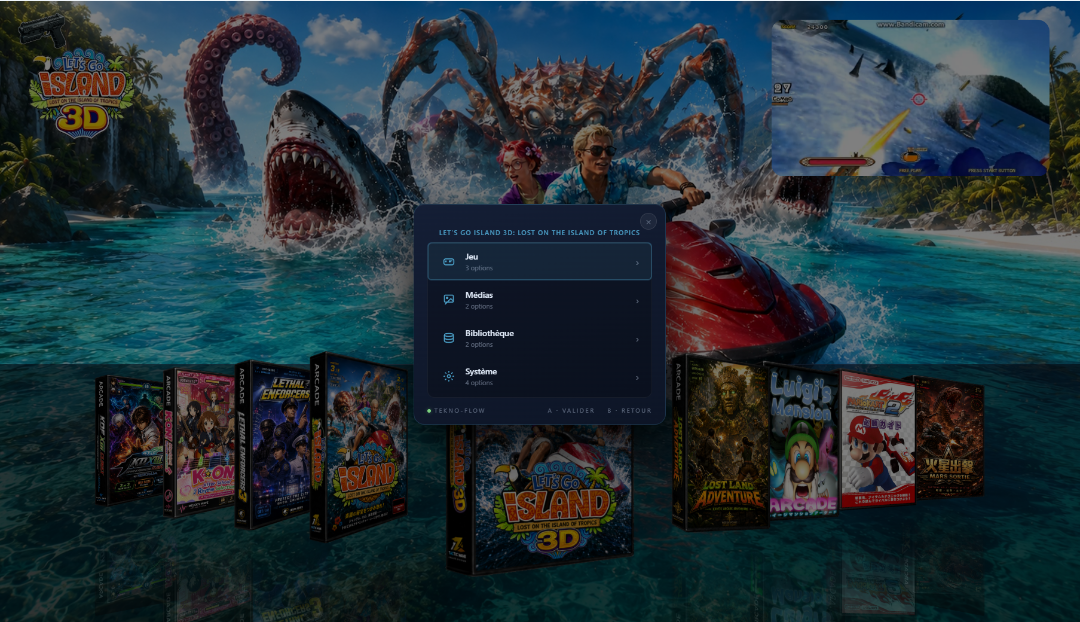This screenshot has height=622, width=1080.
Task: Select the Lethal Enforcers 3 game box
Action: pyautogui.click(x=273, y=445)
